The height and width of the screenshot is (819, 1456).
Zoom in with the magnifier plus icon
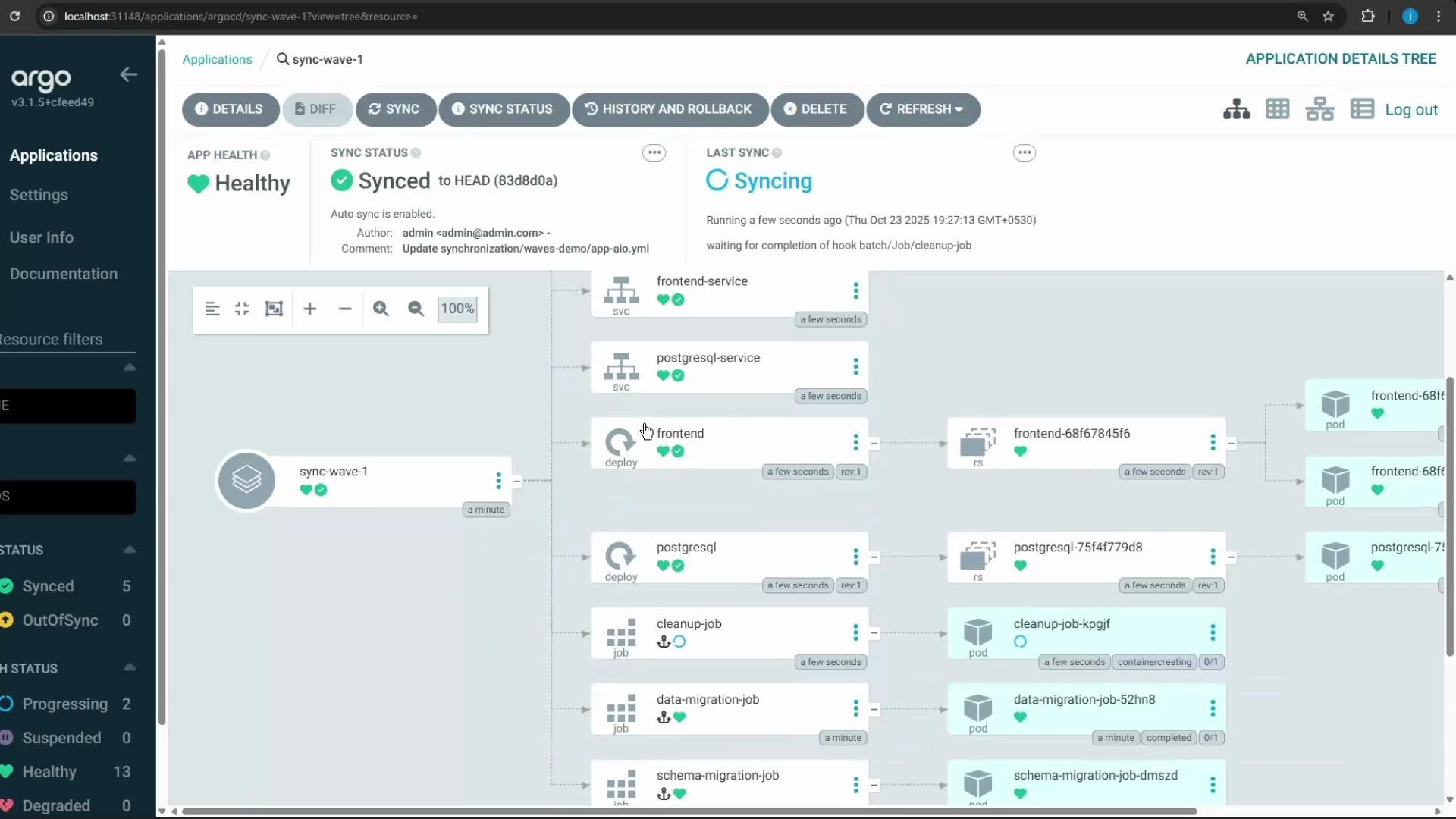tap(381, 309)
